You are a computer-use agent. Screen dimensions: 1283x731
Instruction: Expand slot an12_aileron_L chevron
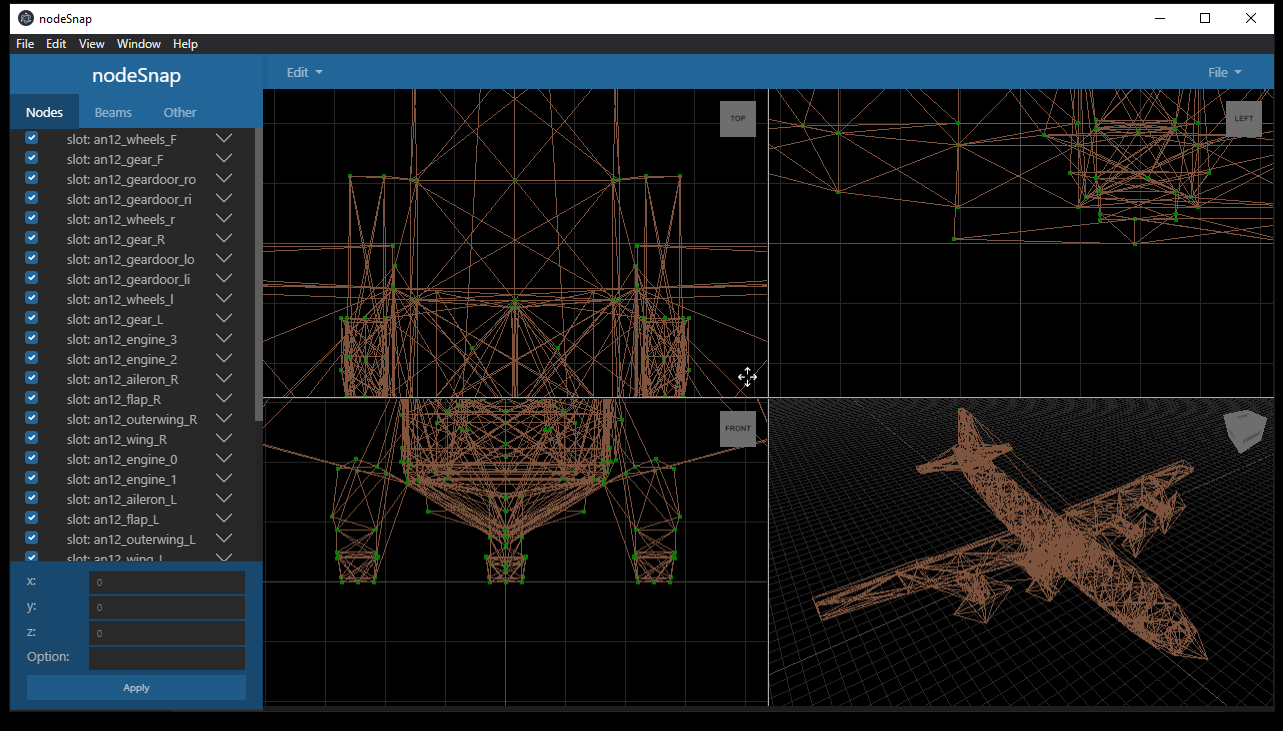click(x=224, y=499)
